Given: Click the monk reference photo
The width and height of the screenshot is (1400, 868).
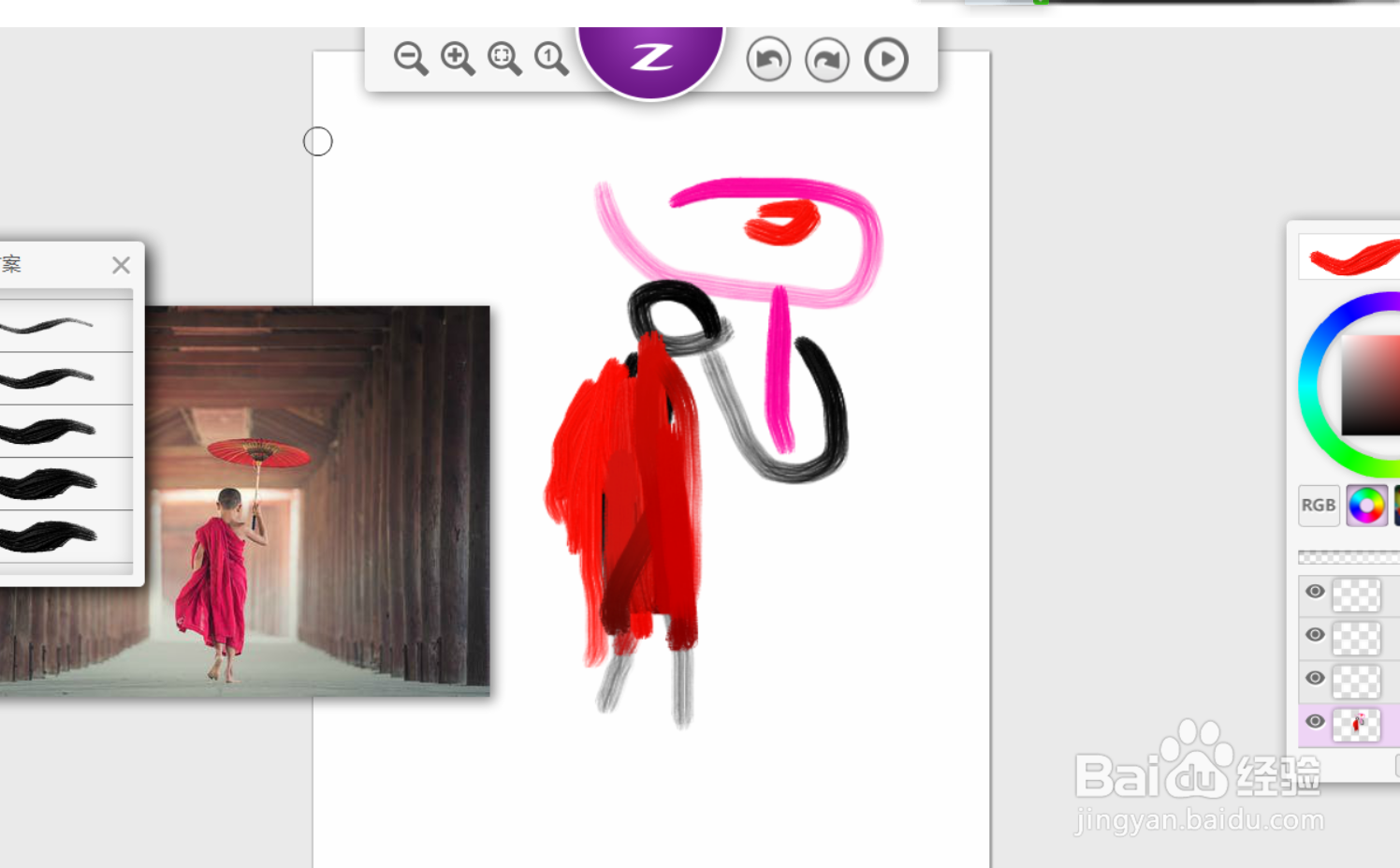Looking at the screenshot, I should pos(316,501).
